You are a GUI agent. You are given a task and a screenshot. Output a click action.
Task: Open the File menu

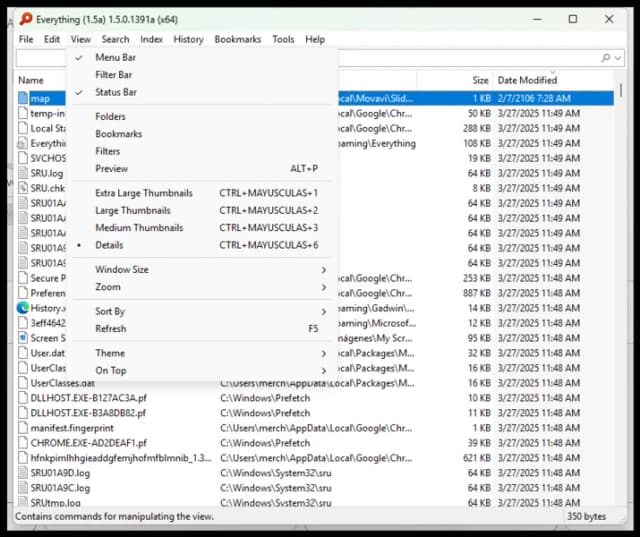click(x=26, y=40)
